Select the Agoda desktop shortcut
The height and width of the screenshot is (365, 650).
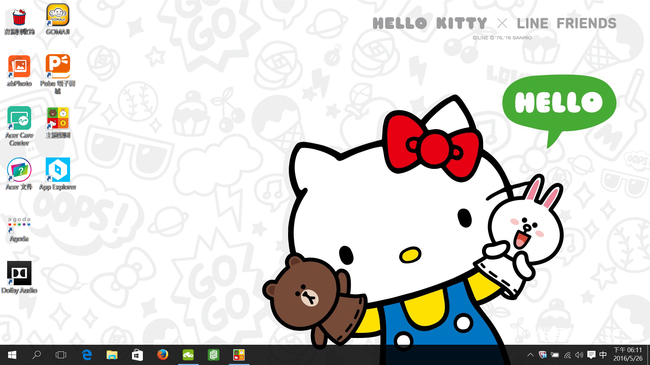pyautogui.click(x=19, y=229)
